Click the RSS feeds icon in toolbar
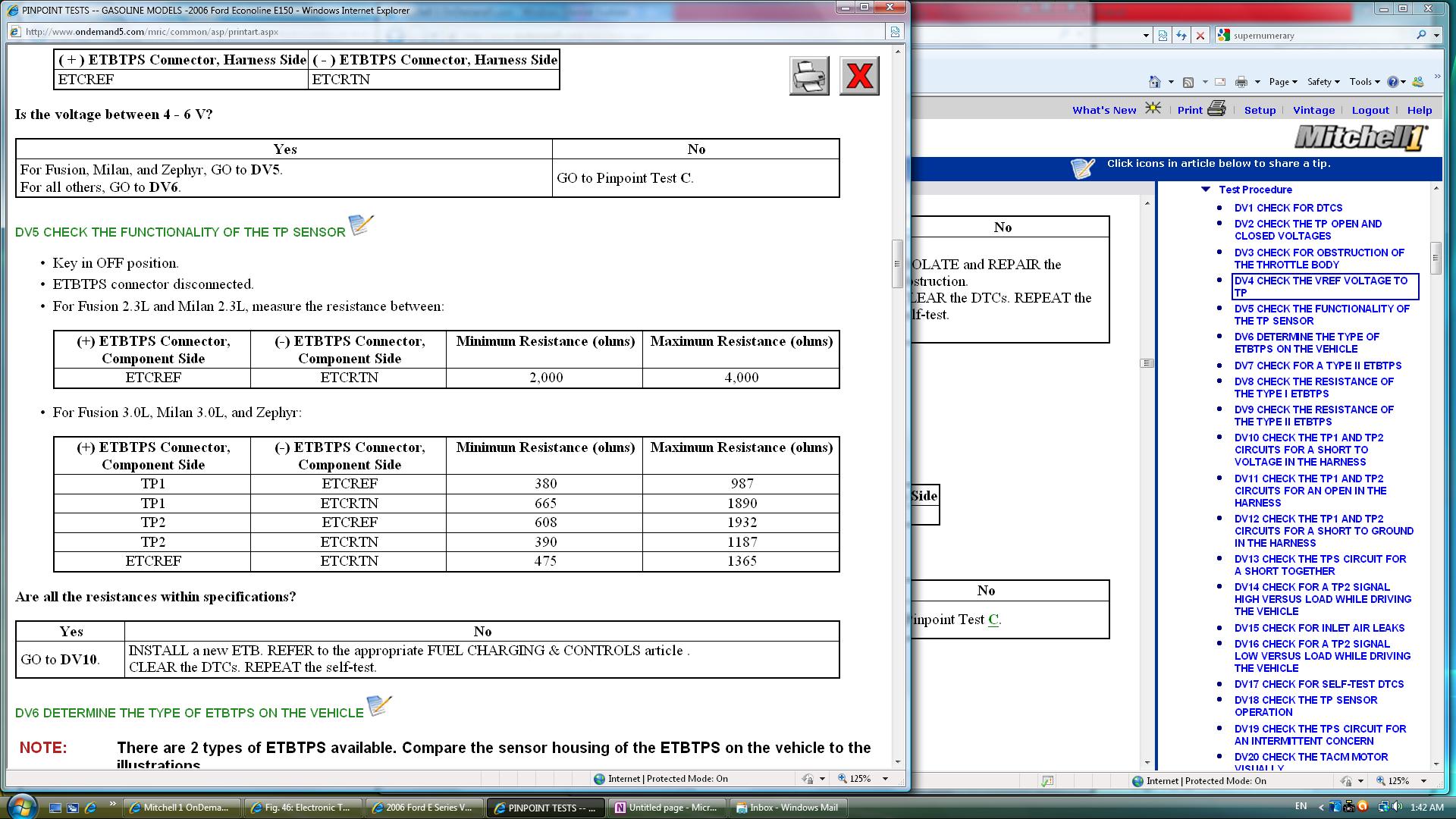This screenshot has height=819, width=1456. (x=1188, y=82)
